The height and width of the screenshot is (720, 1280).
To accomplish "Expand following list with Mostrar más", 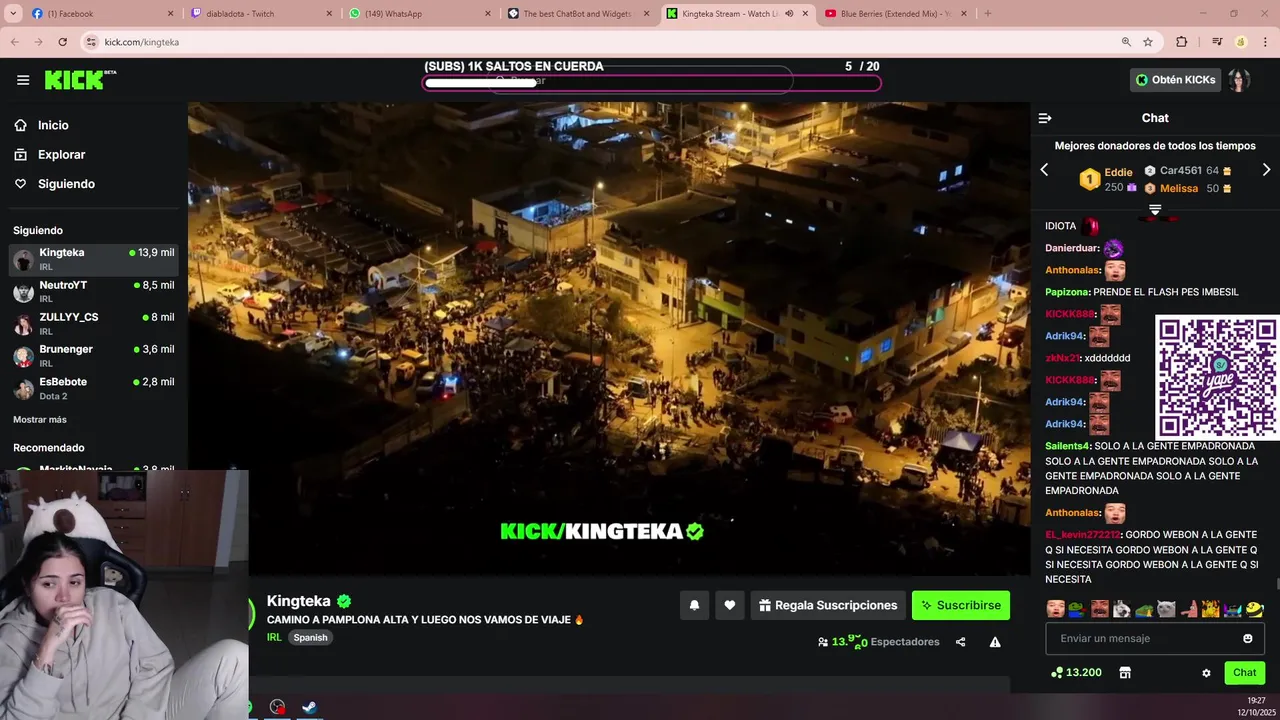I will point(40,420).
